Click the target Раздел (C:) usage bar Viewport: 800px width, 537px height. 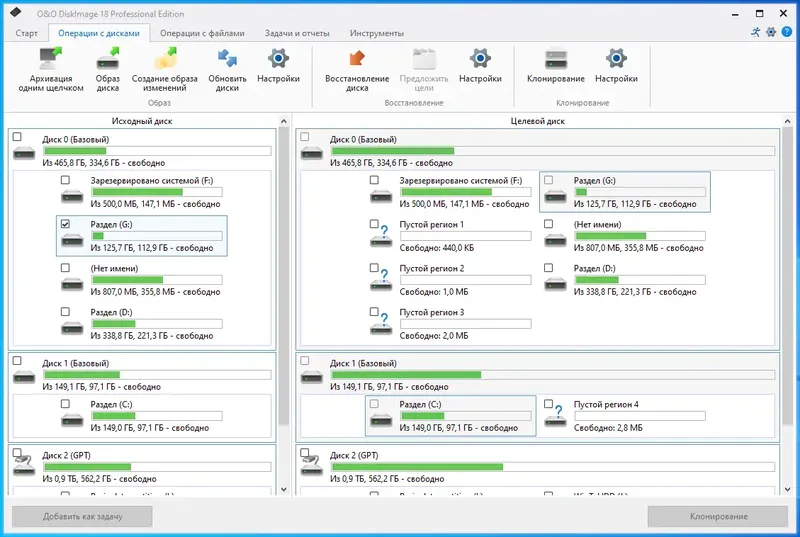465,416
